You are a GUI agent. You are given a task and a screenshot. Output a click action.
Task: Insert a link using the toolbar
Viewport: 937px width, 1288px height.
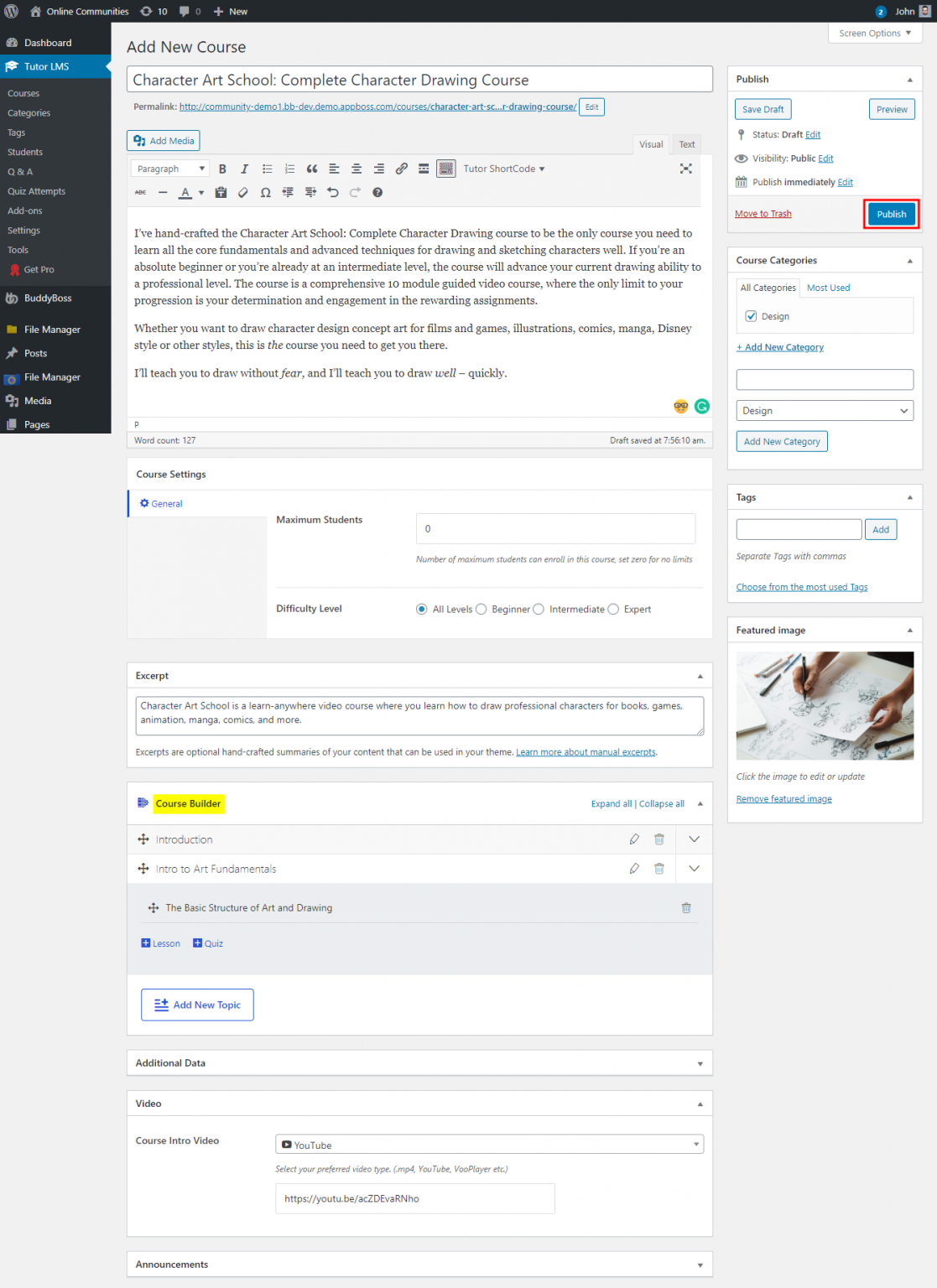tap(401, 169)
